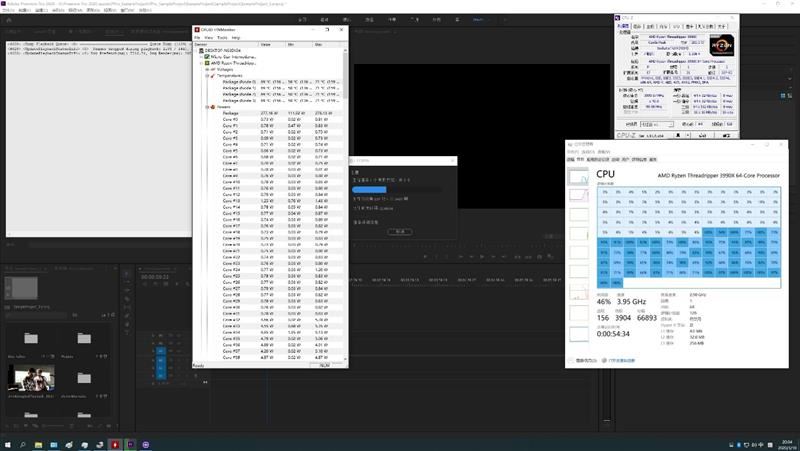Collapse the DESKTOP root node in HWMonitor
The image size is (800, 451).
click(x=196, y=51)
